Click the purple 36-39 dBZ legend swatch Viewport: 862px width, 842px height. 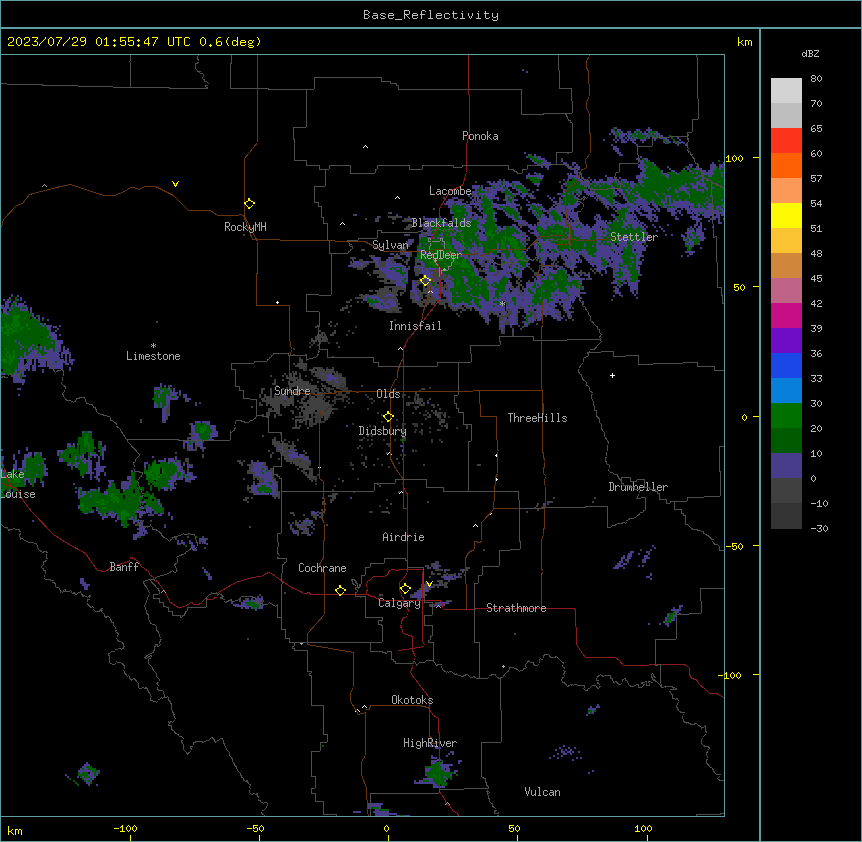pyautogui.click(x=786, y=341)
